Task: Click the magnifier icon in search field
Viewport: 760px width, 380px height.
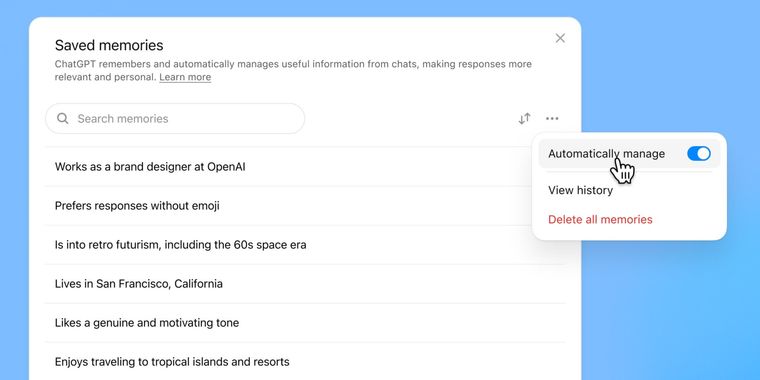Action: (63, 118)
